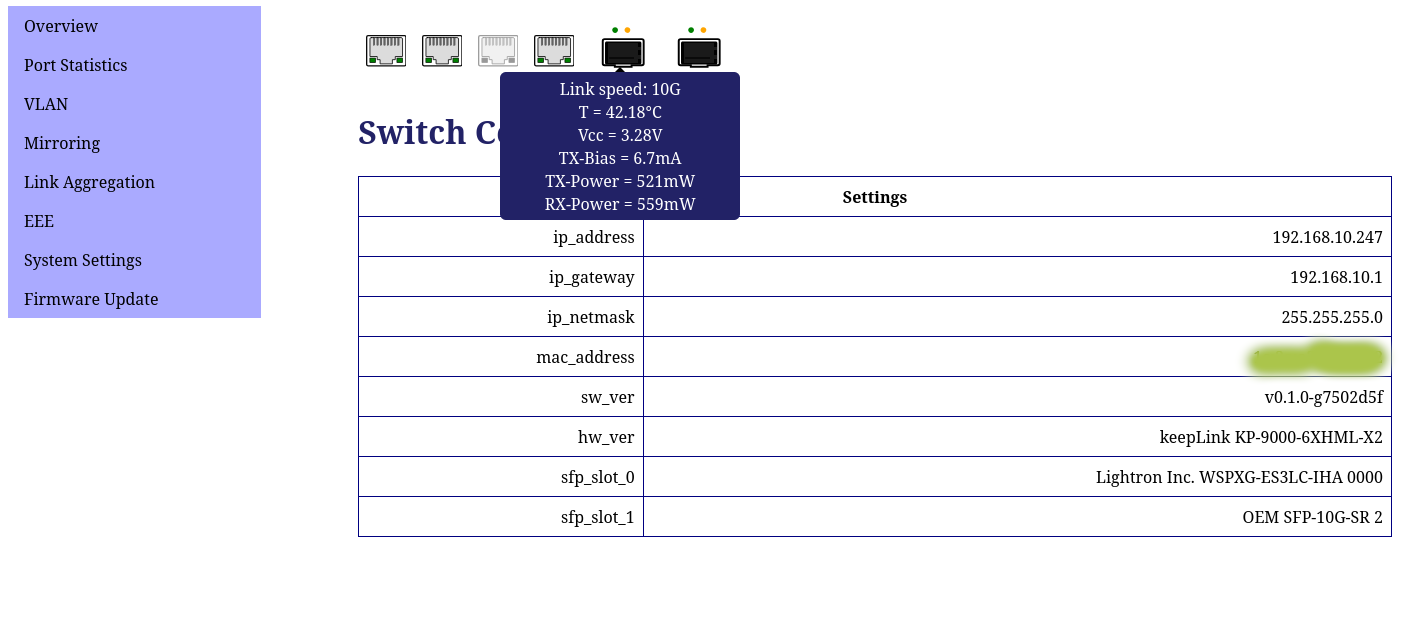Open the Overview page
1420x623 pixels.
134,26
